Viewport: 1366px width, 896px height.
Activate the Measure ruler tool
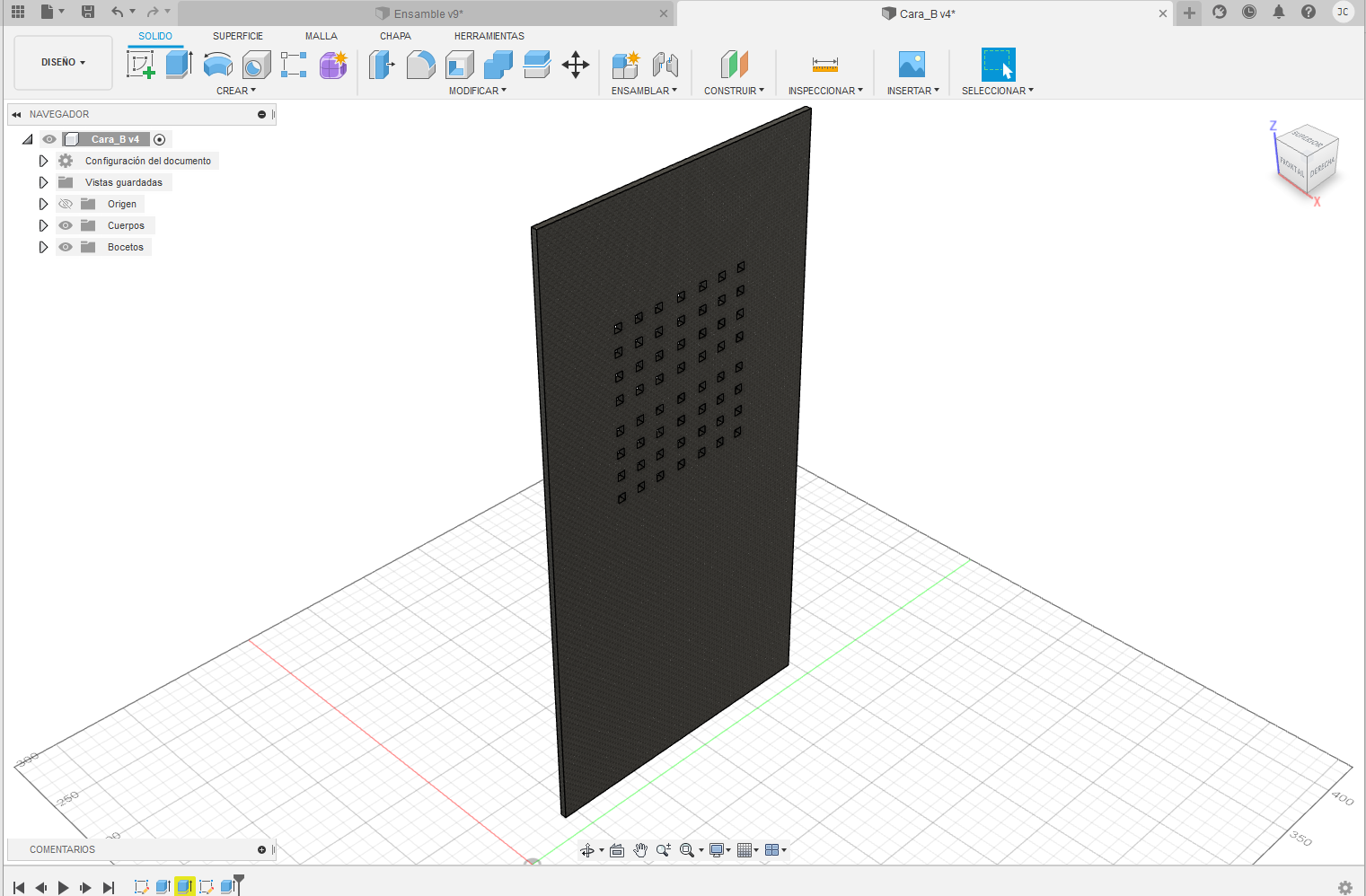click(825, 65)
